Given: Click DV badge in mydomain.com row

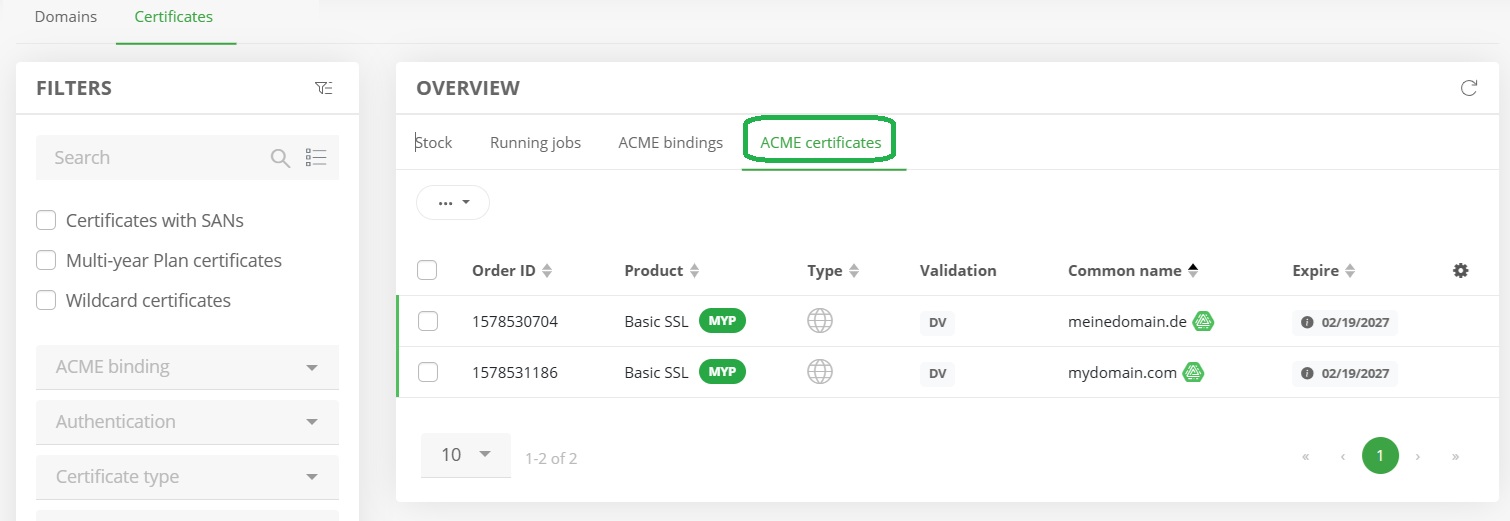Looking at the screenshot, I should 937,373.
